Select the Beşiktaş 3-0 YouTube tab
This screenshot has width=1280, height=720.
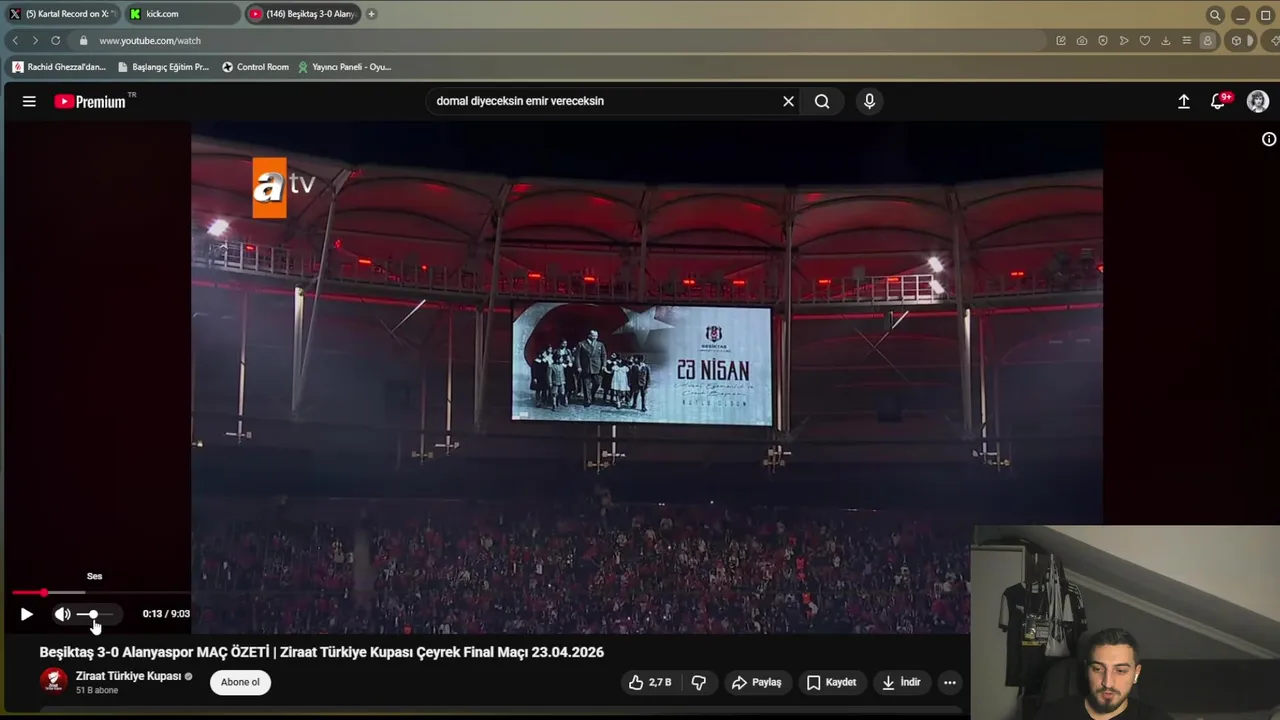[x=302, y=14]
